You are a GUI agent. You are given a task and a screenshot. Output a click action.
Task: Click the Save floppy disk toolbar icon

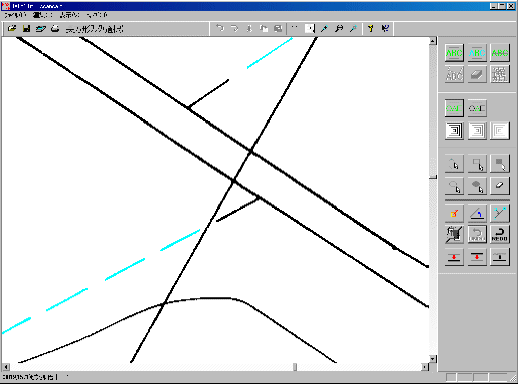point(26,29)
